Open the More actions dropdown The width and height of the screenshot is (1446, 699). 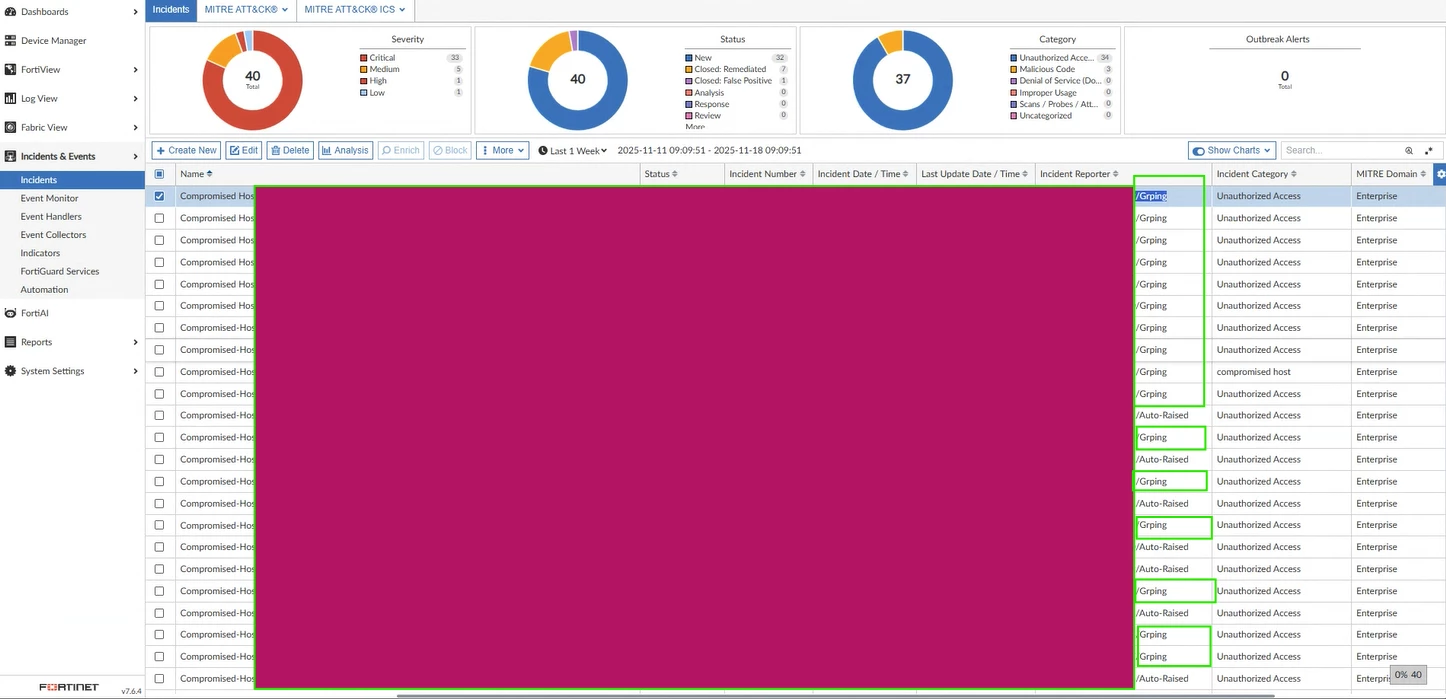502,150
